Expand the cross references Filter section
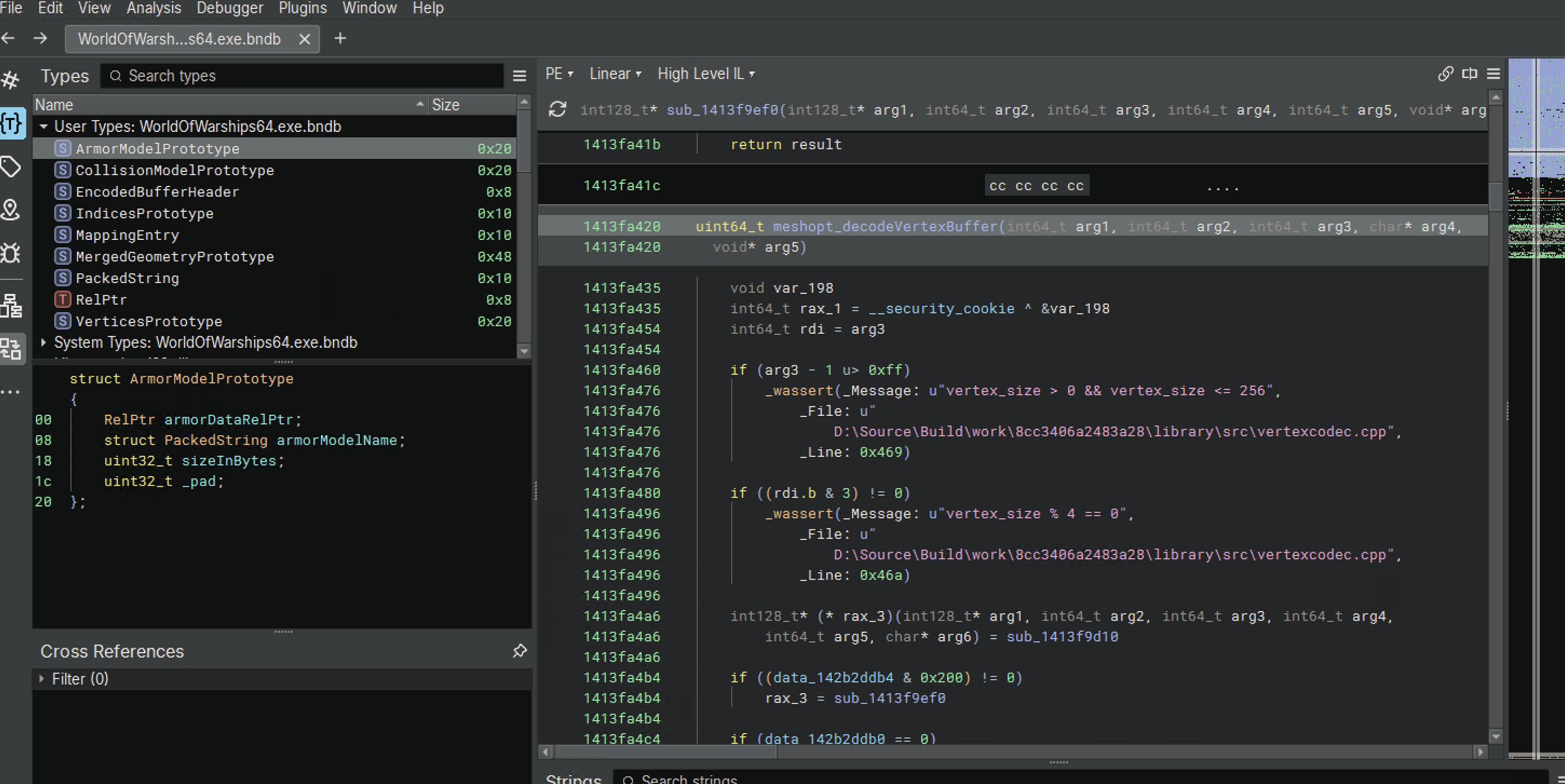This screenshot has width=1565, height=784. coord(42,679)
